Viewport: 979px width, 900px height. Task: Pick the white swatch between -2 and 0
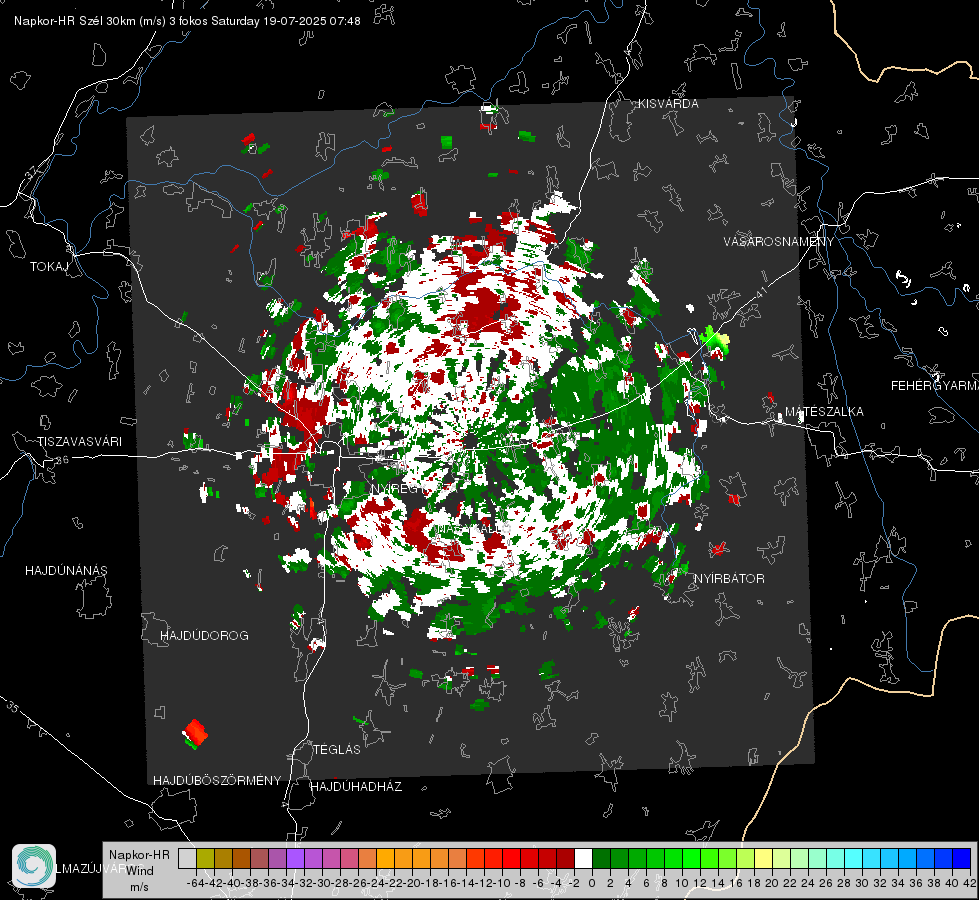pyautogui.click(x=583, y=858)
